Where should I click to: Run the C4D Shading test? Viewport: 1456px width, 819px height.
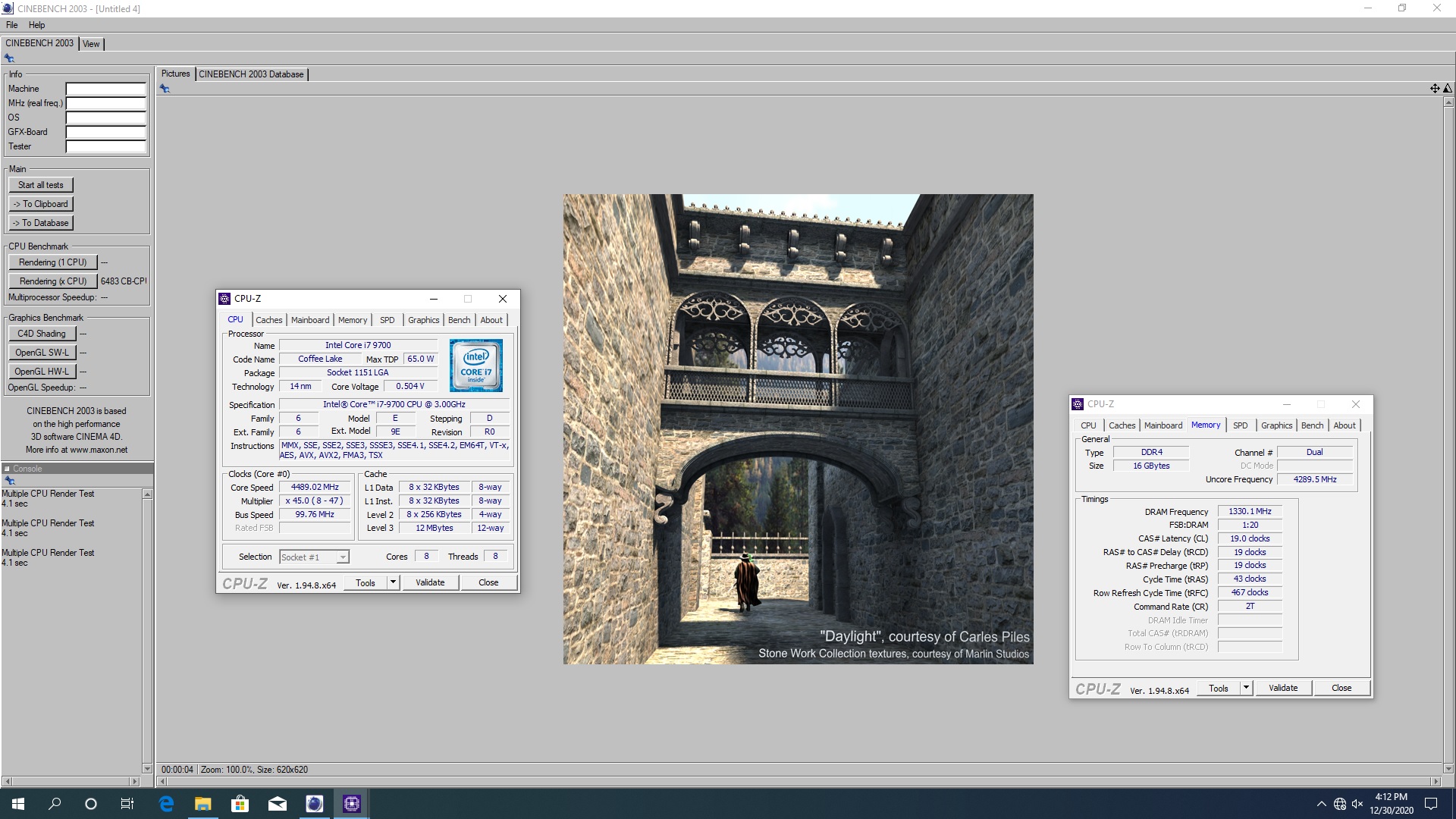point(42,334)
